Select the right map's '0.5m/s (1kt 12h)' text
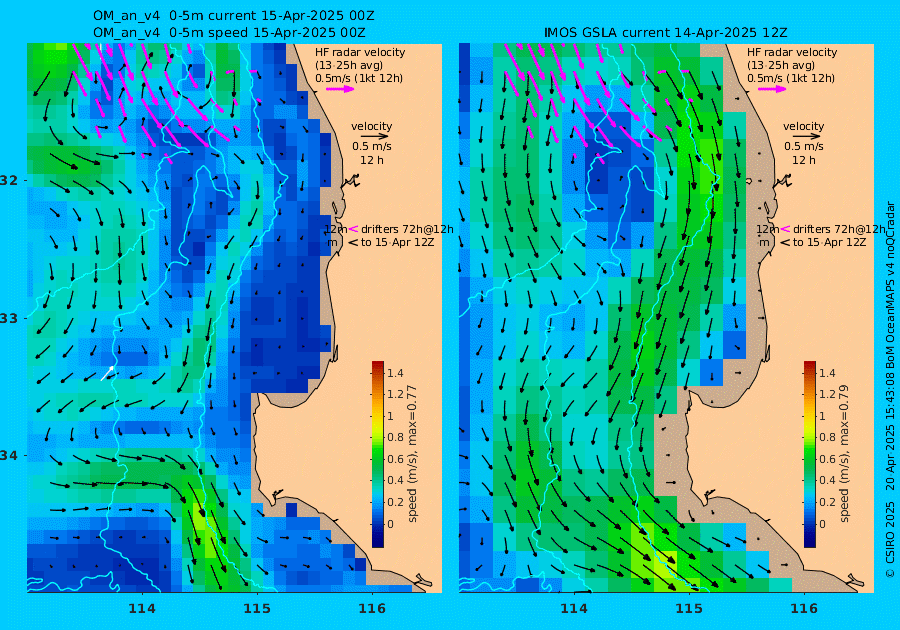 (790, 79)
